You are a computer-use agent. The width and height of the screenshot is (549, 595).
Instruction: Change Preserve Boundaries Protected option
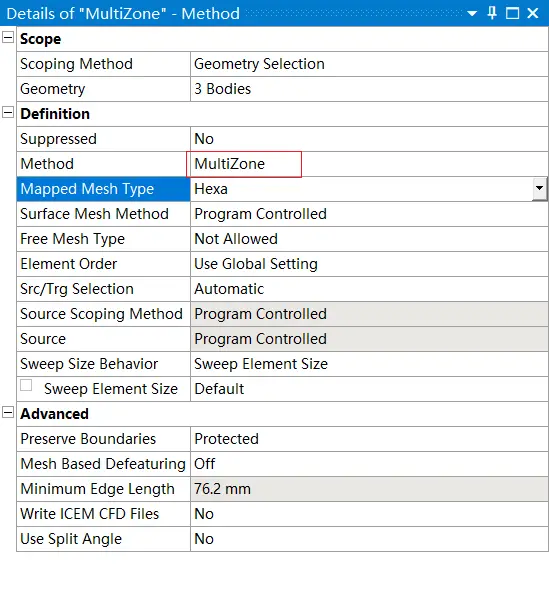pyautogui.click(x=369, y=439)
